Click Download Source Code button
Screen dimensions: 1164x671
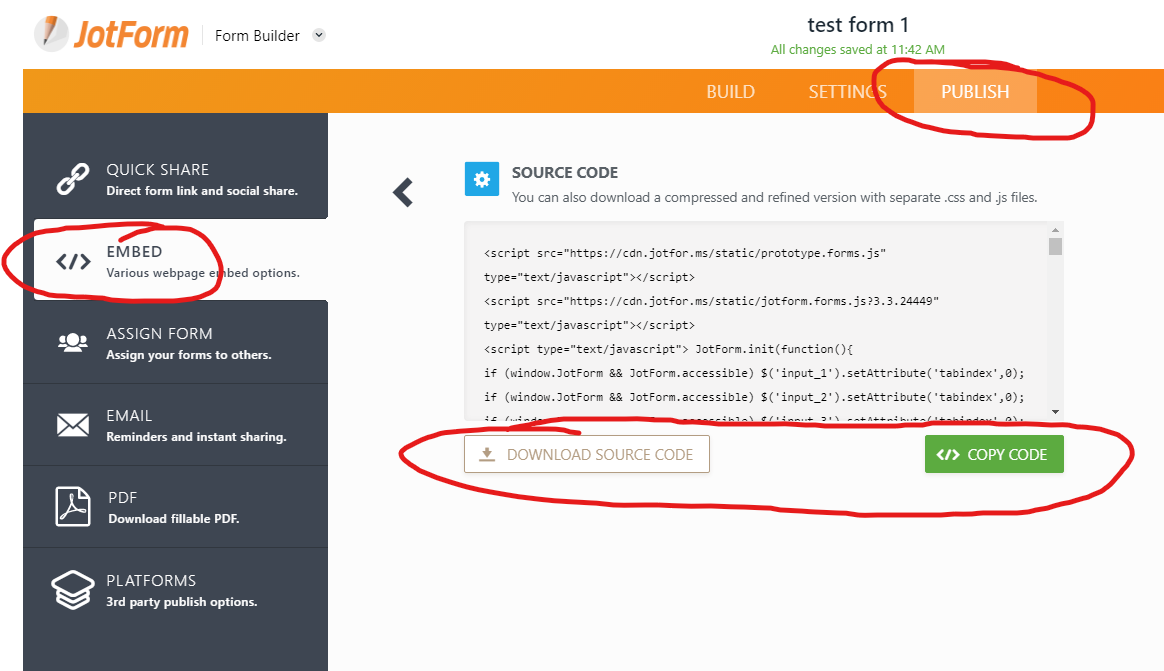click(x=586, y=454)
